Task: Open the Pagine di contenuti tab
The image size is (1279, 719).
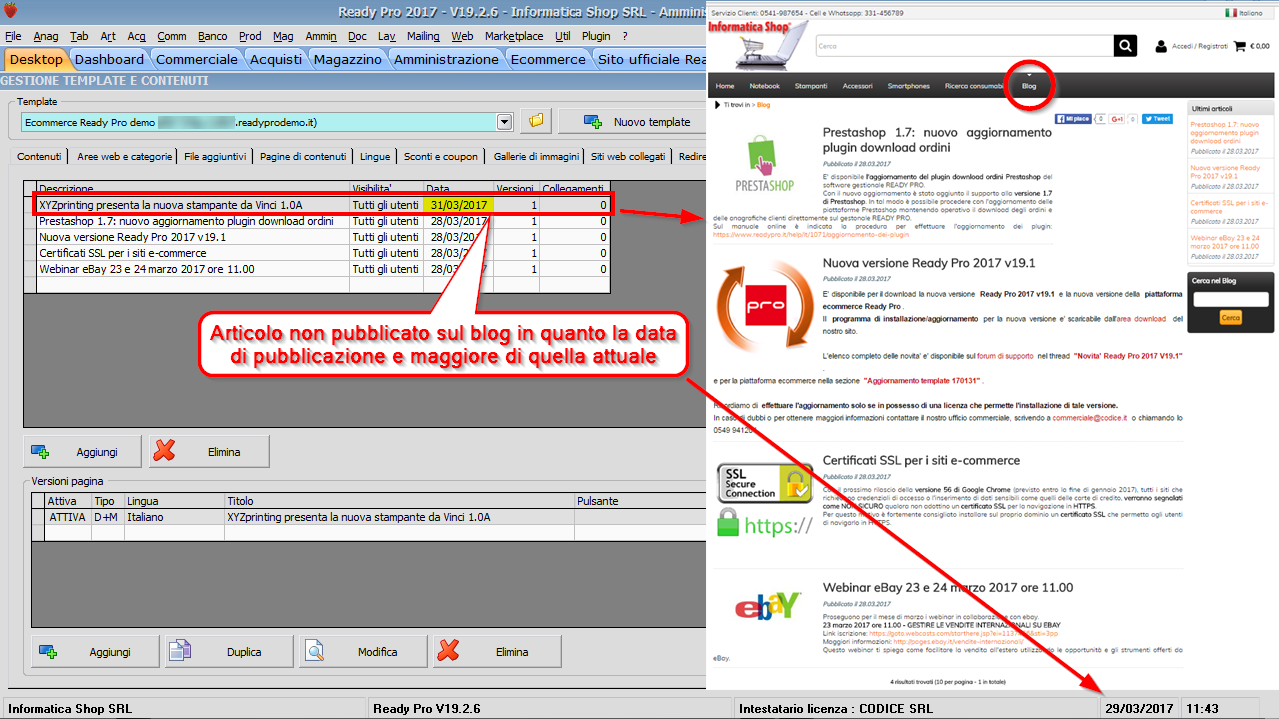Action: tap(303, 156)
